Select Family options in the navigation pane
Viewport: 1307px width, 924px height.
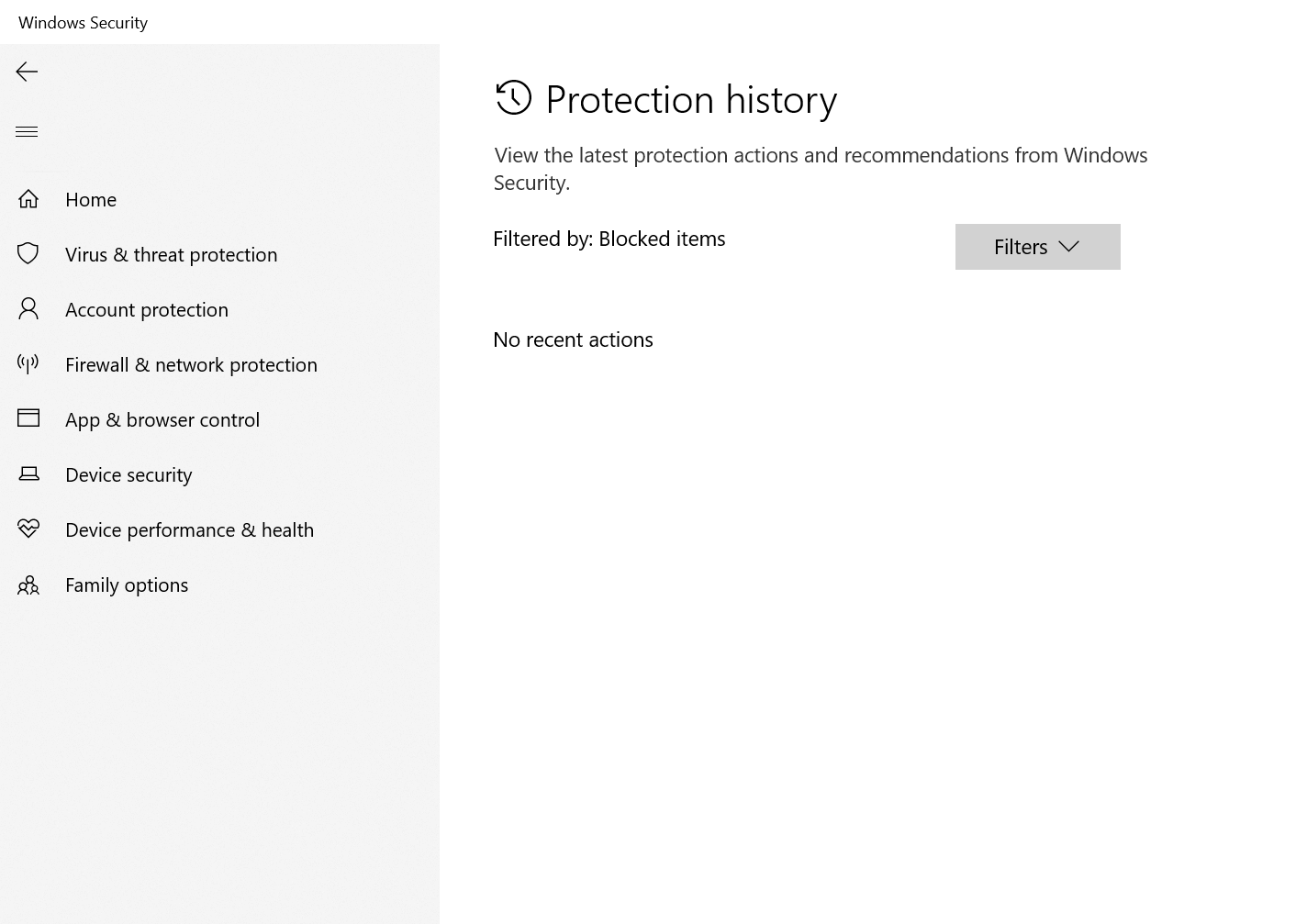click(x=126, y=584)
